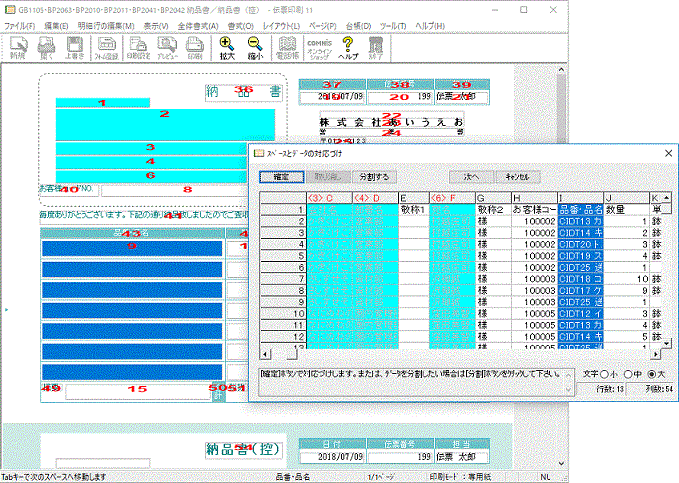Click the blue field 9 under 品名
Screen dimensions: 679x483
coord(132,249)
